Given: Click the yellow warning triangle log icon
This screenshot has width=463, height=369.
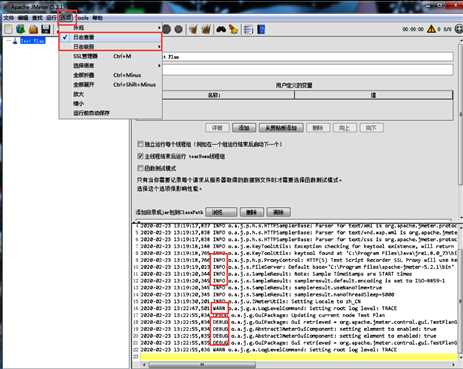Looking at the screenshot, I should 431,29.
